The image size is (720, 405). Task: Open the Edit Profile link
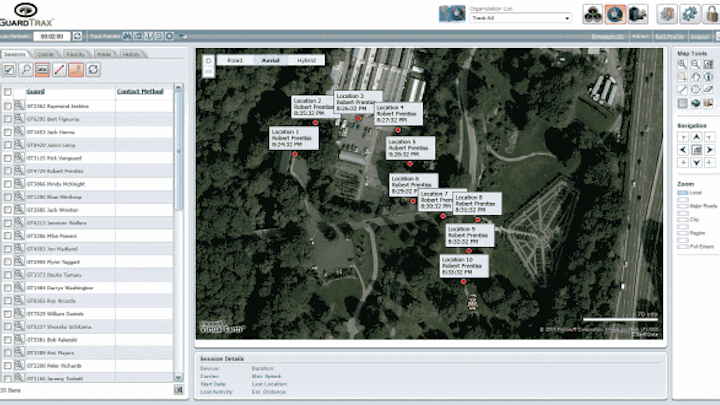click(669, 36)
